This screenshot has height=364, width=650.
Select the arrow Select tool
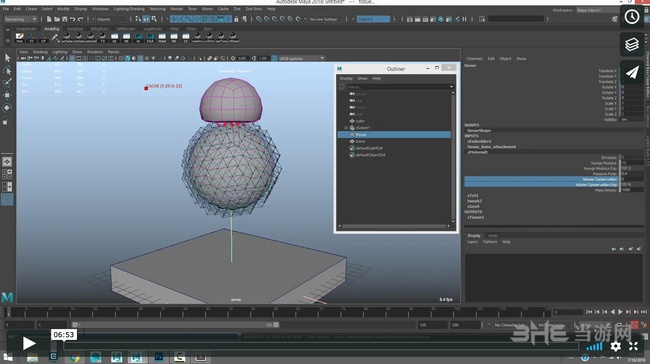coord(7,58)
